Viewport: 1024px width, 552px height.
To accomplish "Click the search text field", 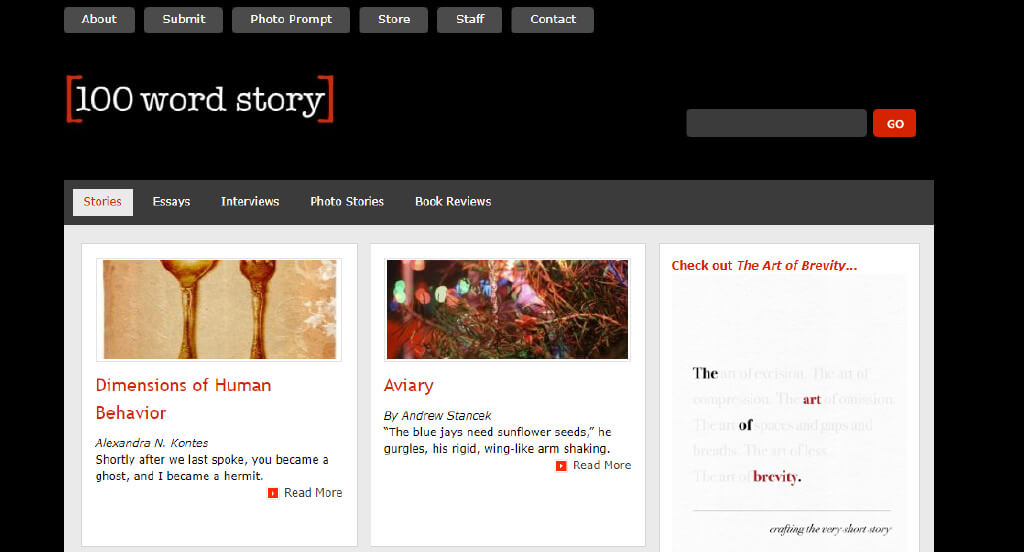I will 776,123.
